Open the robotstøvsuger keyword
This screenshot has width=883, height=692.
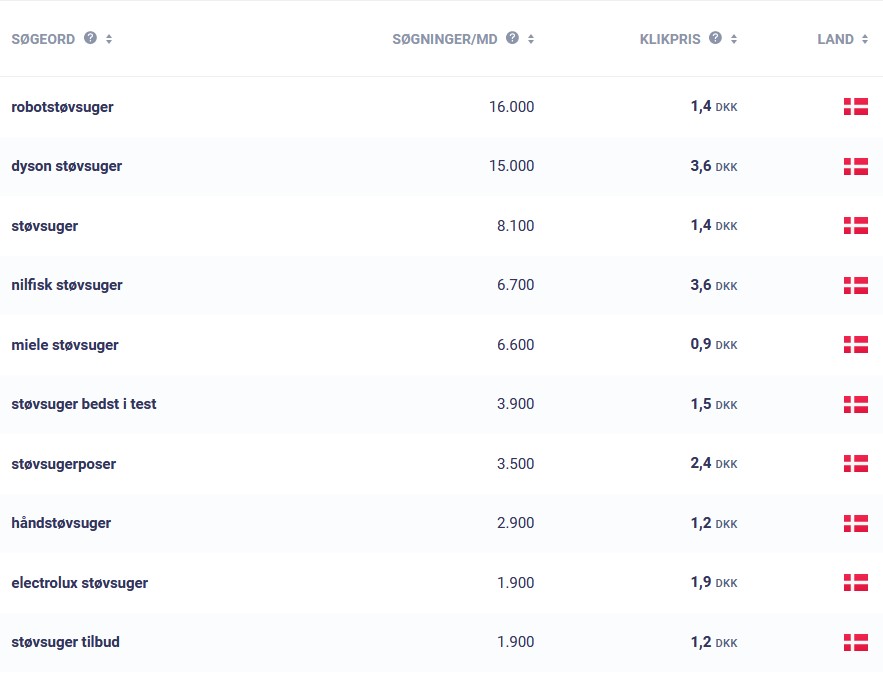pyautogui.click(x=62, y=107)
